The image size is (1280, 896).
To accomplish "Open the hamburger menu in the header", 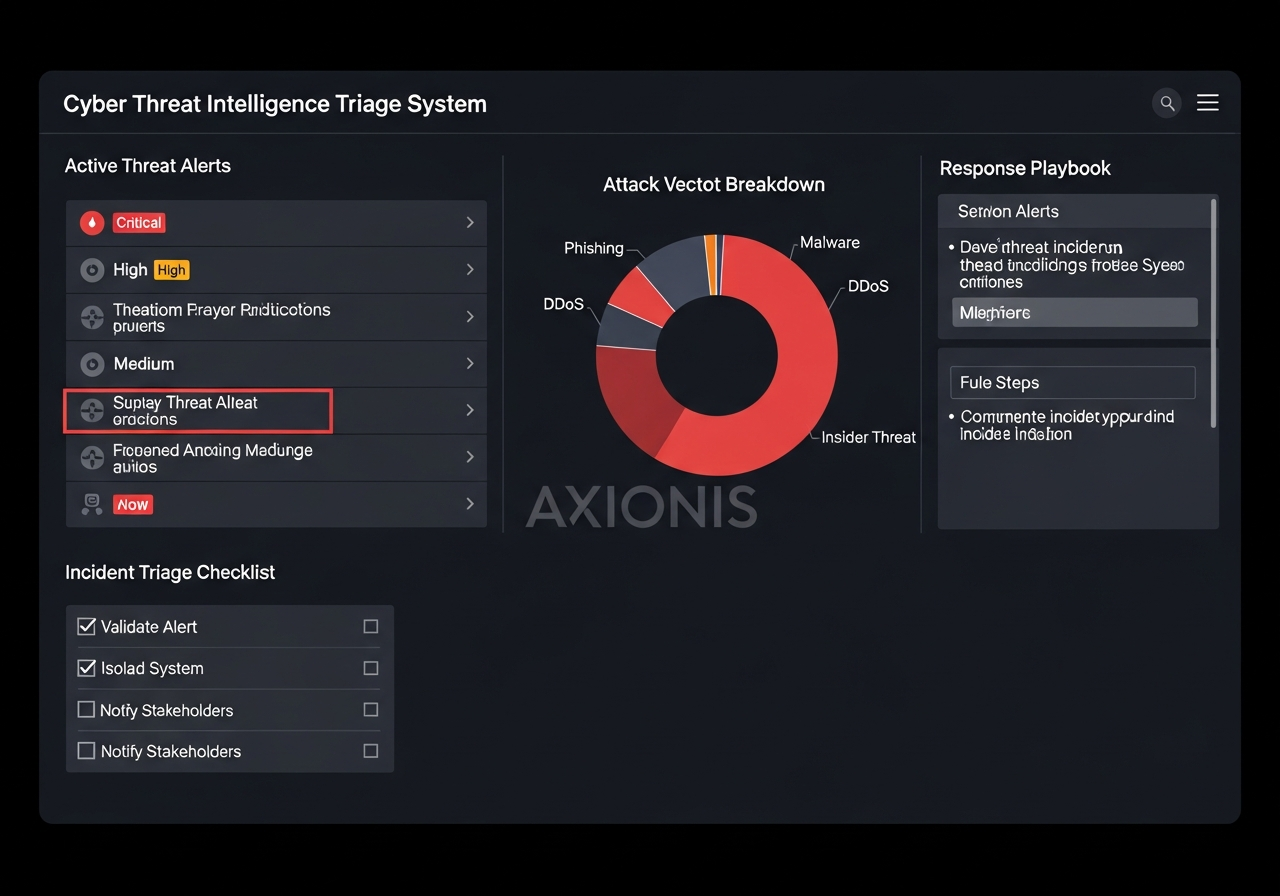I will (1207, 102).
